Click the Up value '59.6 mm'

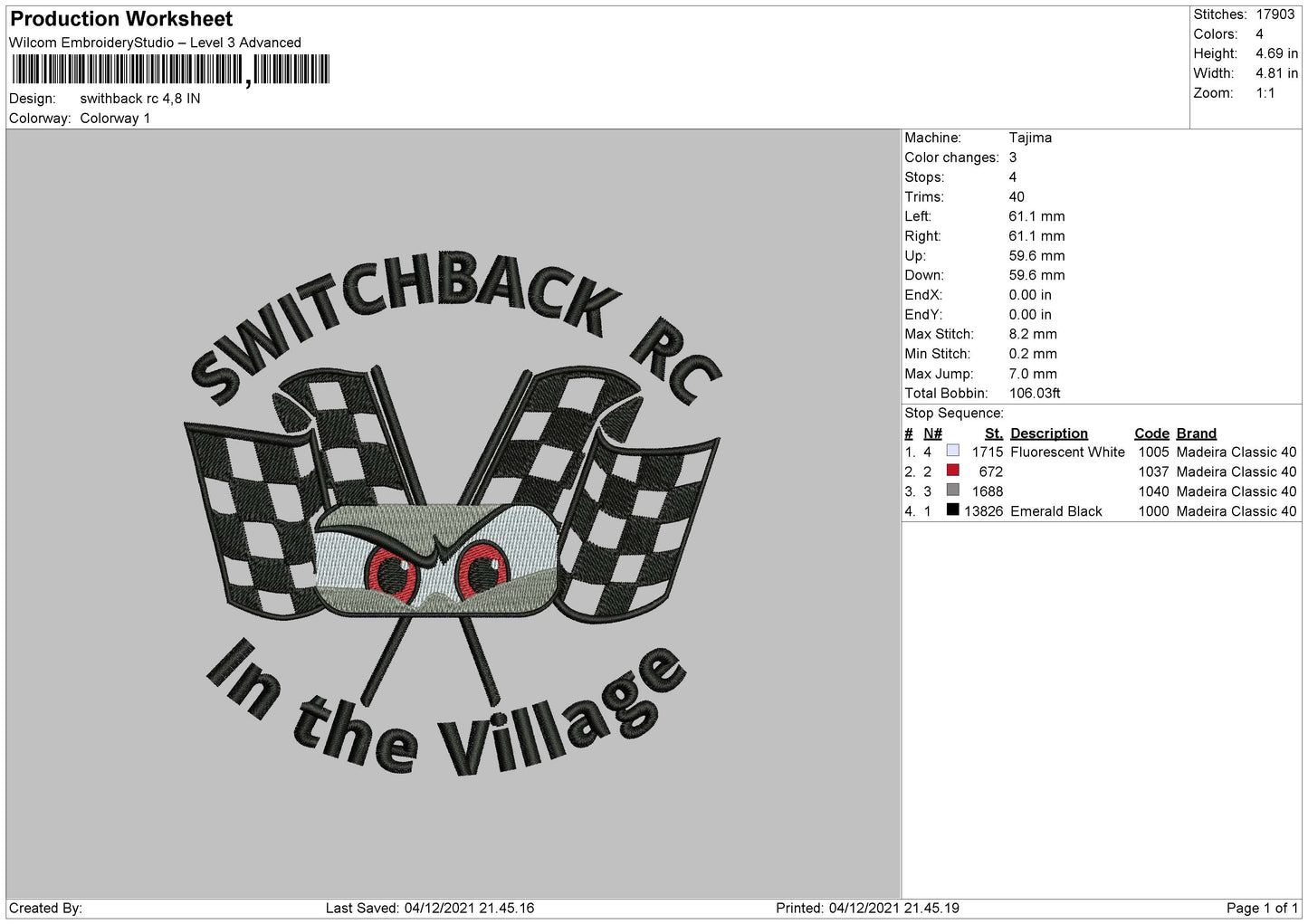point(1036,256)
